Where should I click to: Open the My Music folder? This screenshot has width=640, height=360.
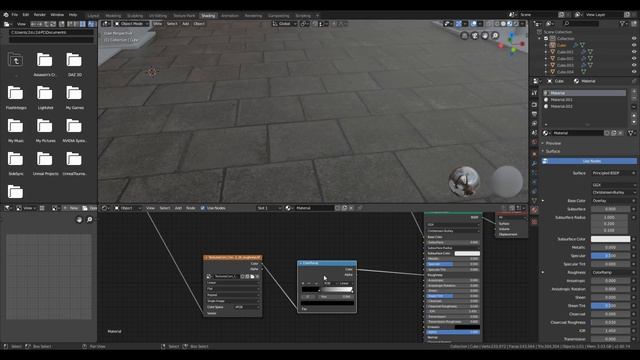(x=16, y=131)
